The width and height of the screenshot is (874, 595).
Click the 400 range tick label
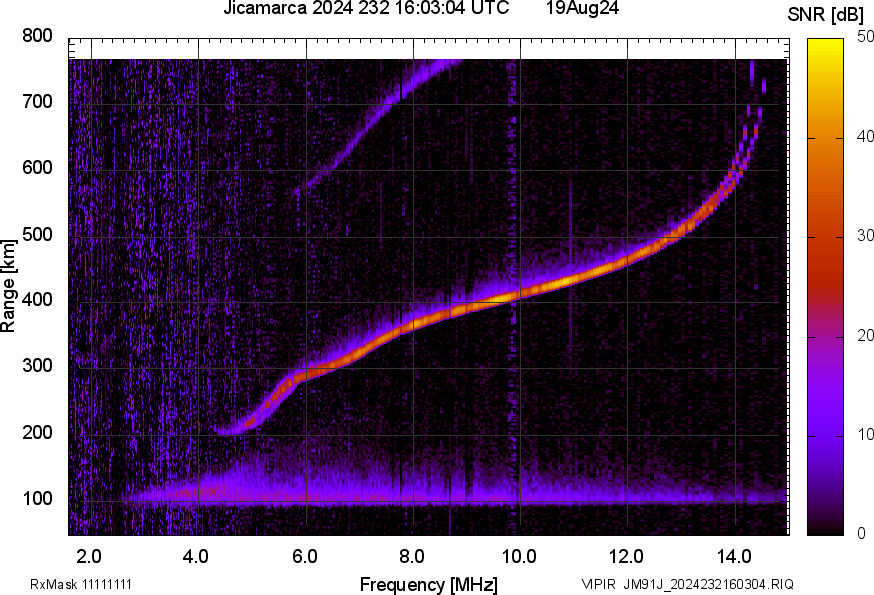point(37,300)
